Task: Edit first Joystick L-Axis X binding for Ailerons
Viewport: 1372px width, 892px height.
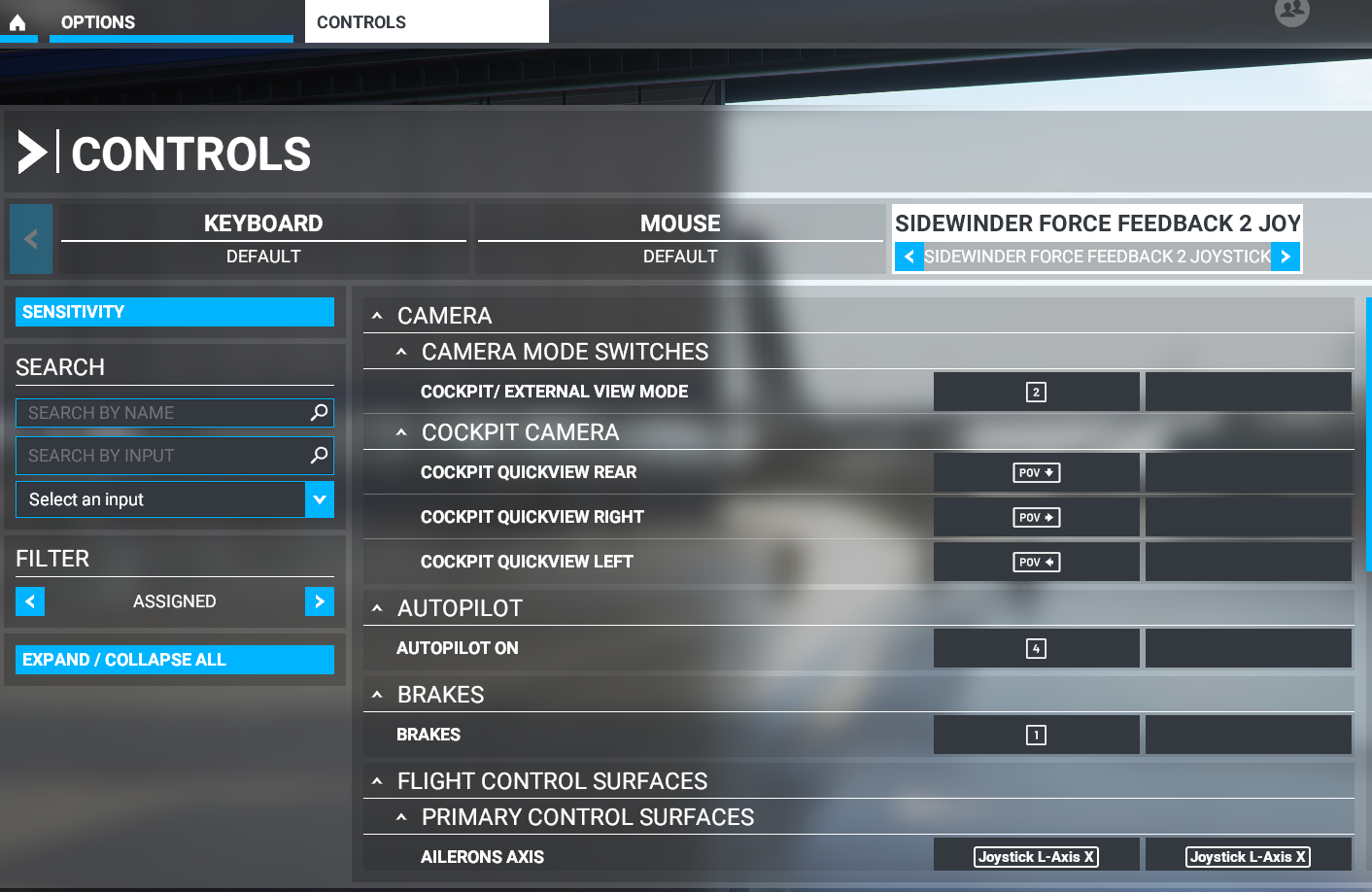Action: tap(1036, 856)
